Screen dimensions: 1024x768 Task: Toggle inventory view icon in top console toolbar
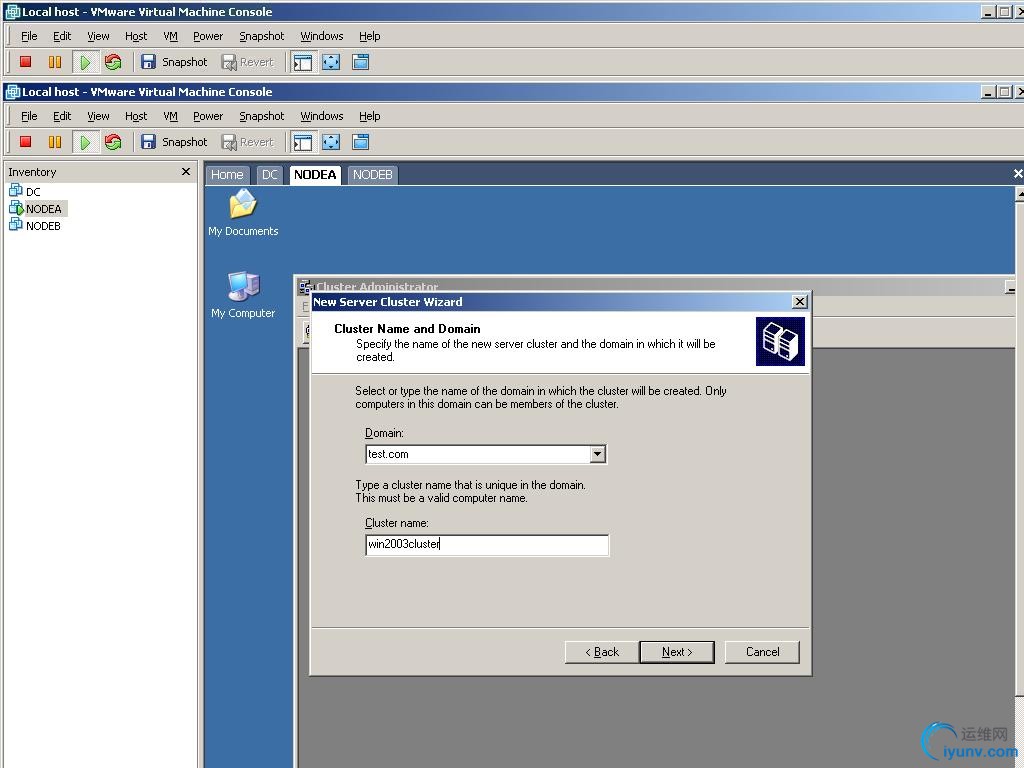302,62
